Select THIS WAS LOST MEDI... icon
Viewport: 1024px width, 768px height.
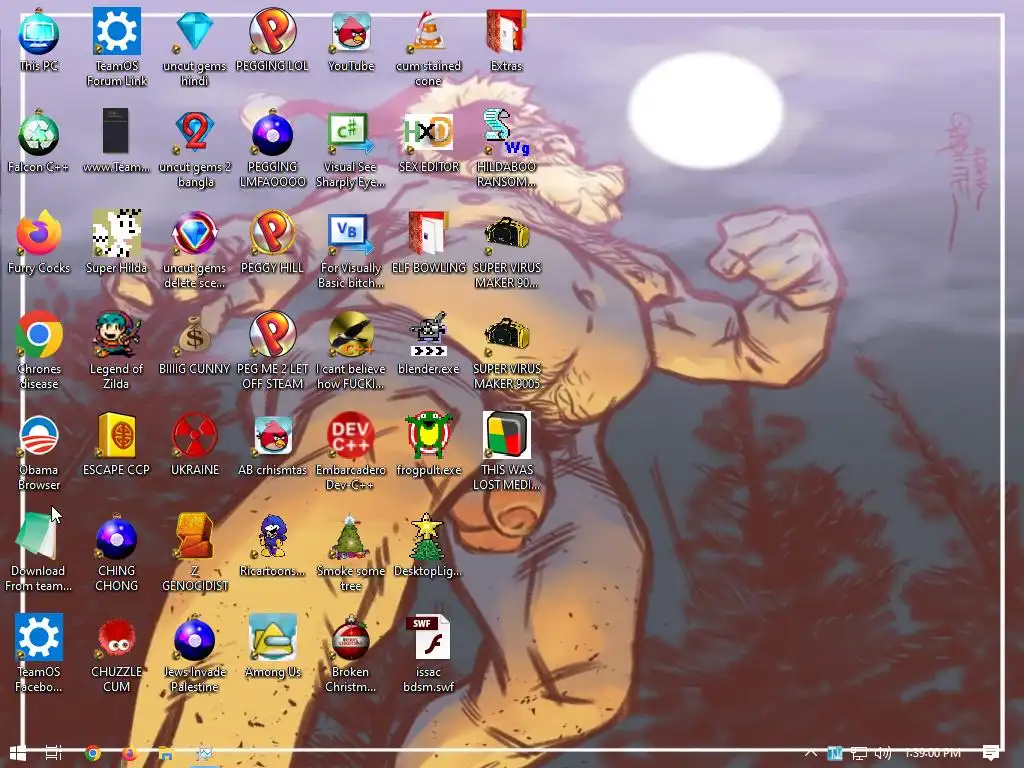pyautogui.click(x=506, y=451)
